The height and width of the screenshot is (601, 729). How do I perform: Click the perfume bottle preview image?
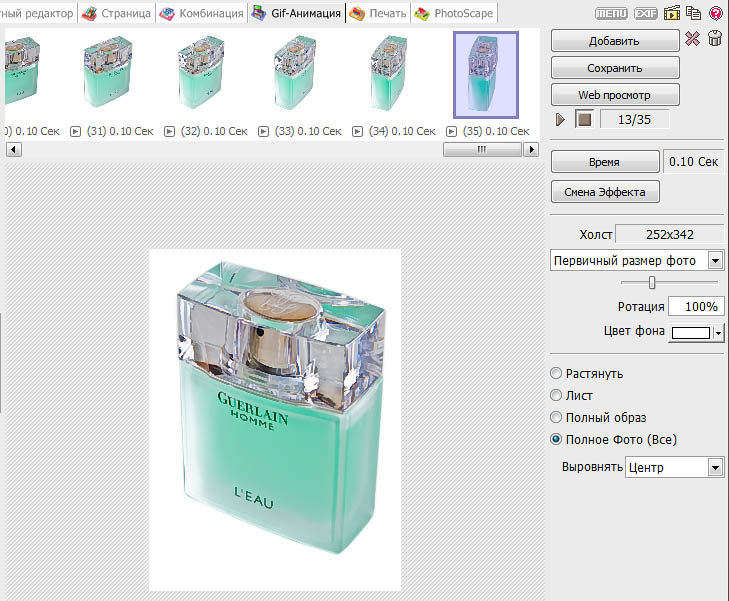pos(275,420)
